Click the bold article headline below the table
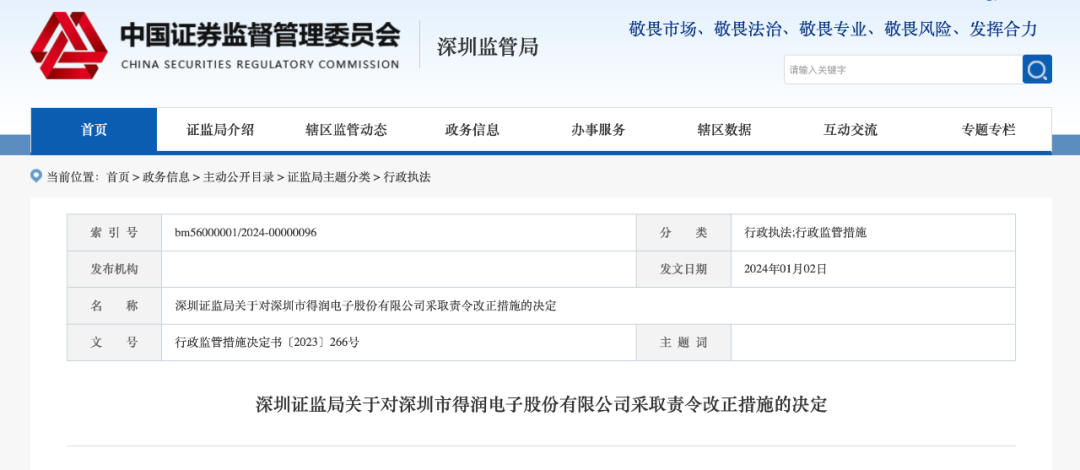 [541, 405]
